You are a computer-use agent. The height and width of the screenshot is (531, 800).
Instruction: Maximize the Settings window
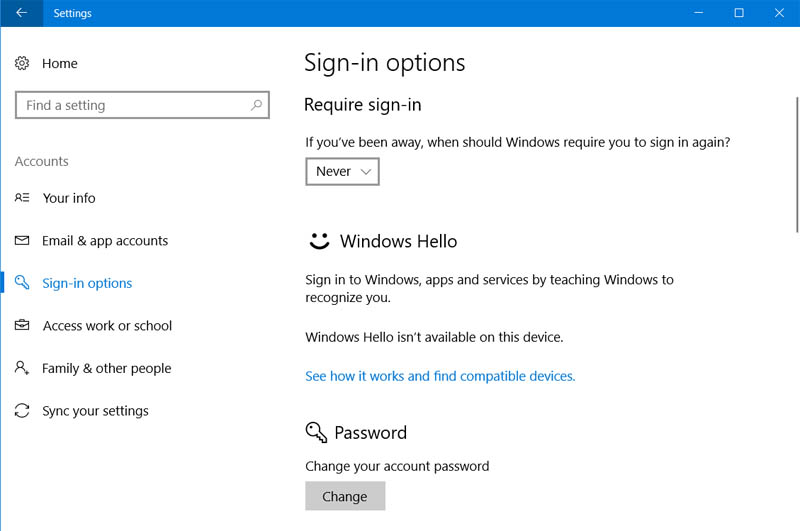point(739,13)
